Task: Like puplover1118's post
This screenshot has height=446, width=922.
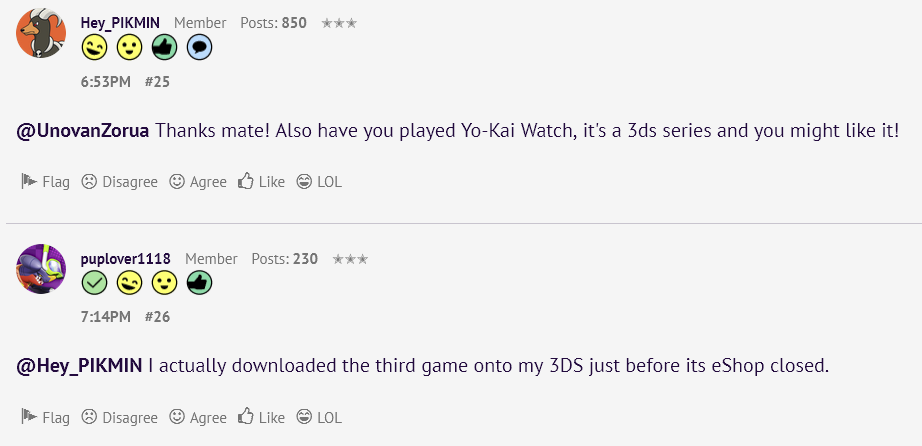Action: (x=261, y=418)
